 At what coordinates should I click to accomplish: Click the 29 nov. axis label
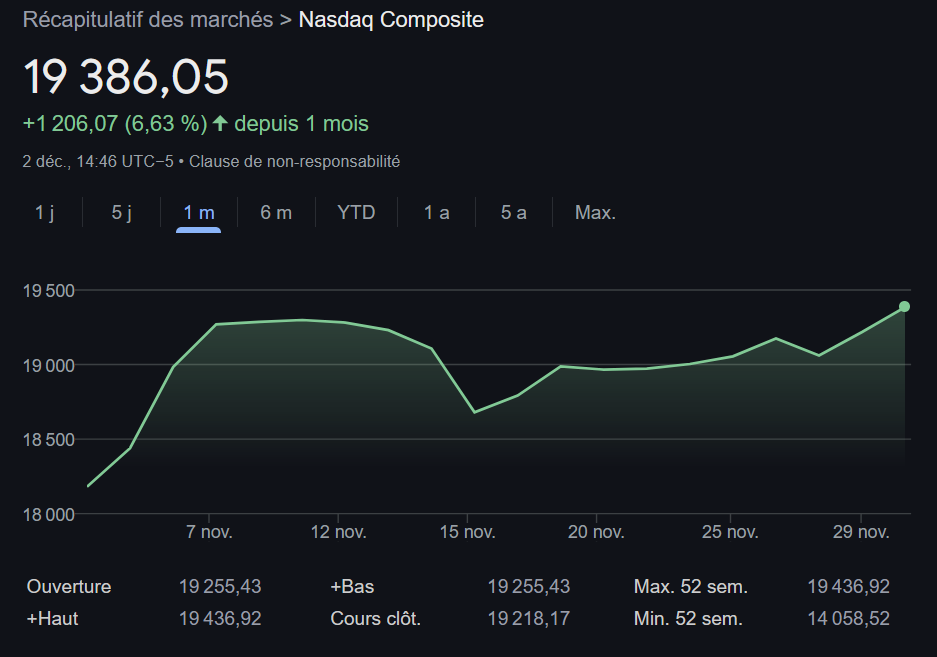(861, 532)
